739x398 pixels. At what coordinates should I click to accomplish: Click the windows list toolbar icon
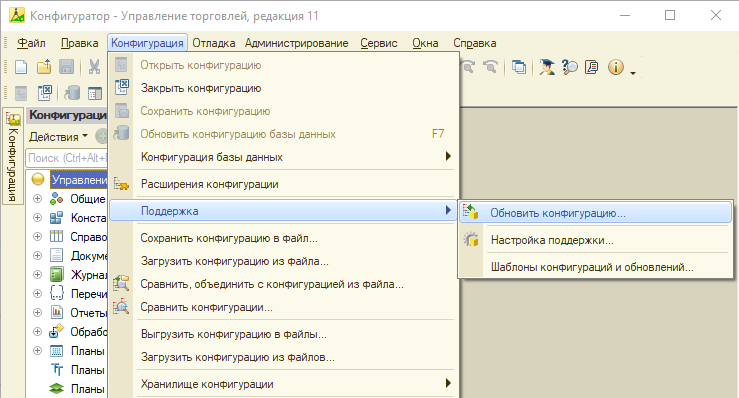click(519, 67)
